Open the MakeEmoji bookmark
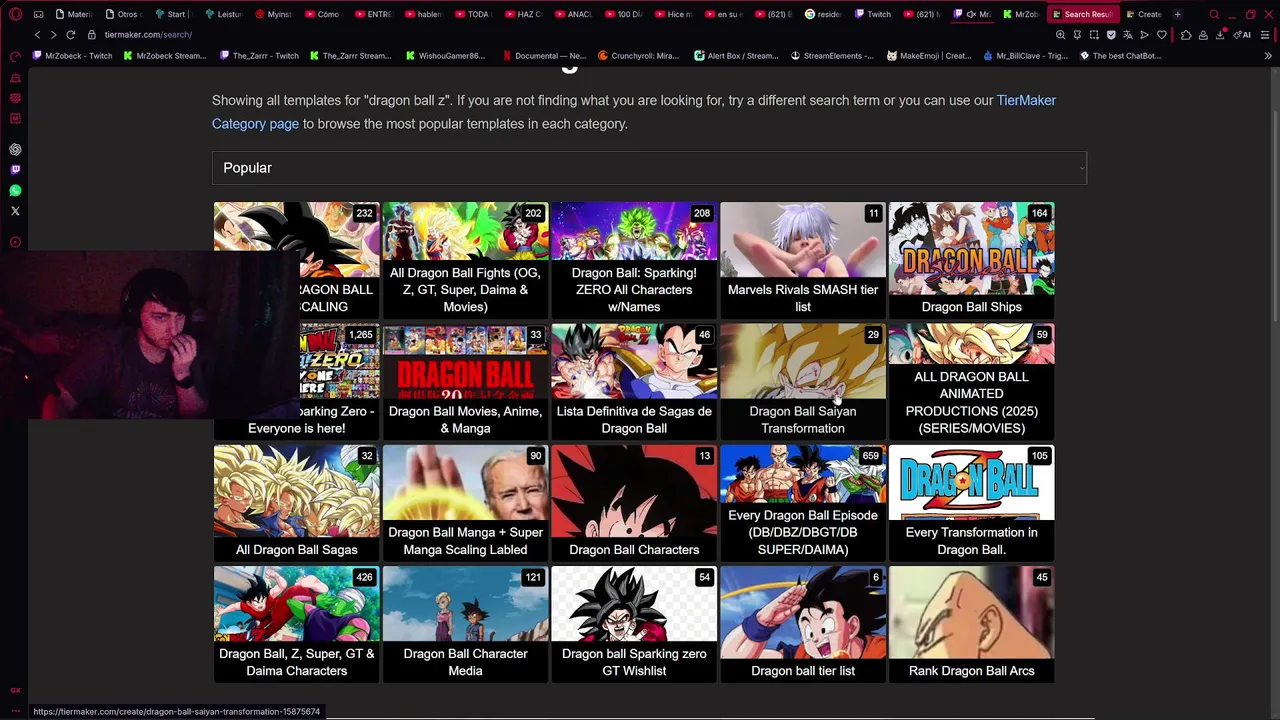The width and height of the screenshot is (1280, 720). coord(929,56)
